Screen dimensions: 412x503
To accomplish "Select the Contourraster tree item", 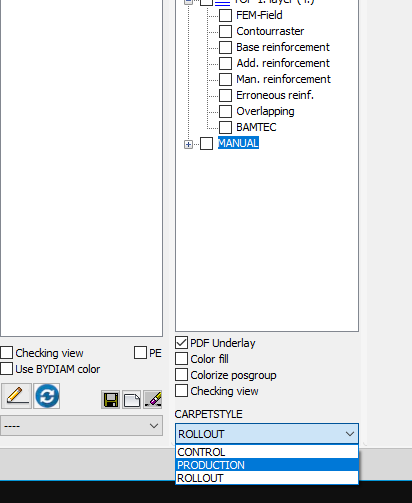I will tap(270, 31).
